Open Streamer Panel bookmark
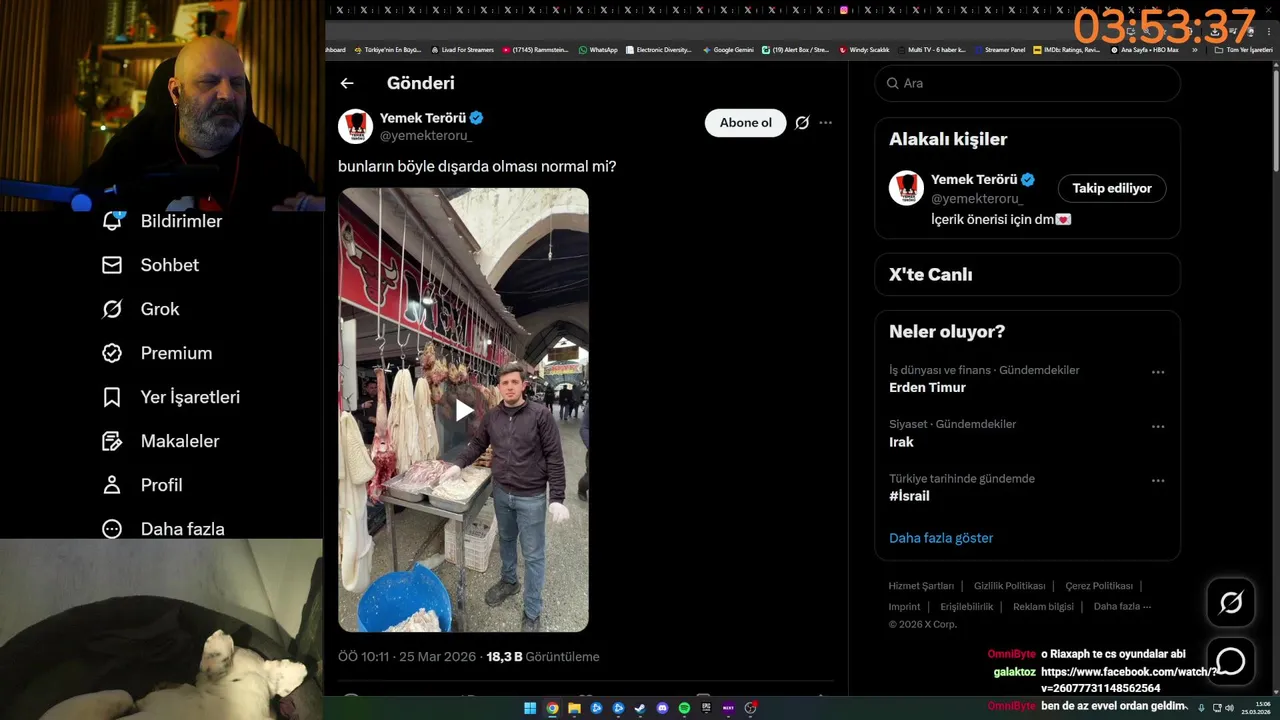This screenshot has width=1280, height=720. (x=1000, y=49)
